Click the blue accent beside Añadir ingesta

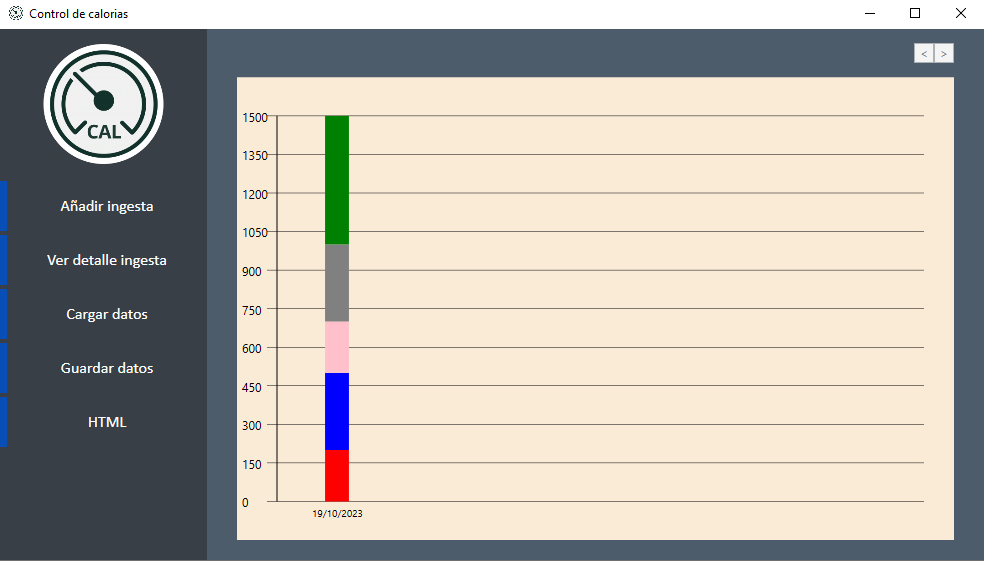(x=3, y=206)
